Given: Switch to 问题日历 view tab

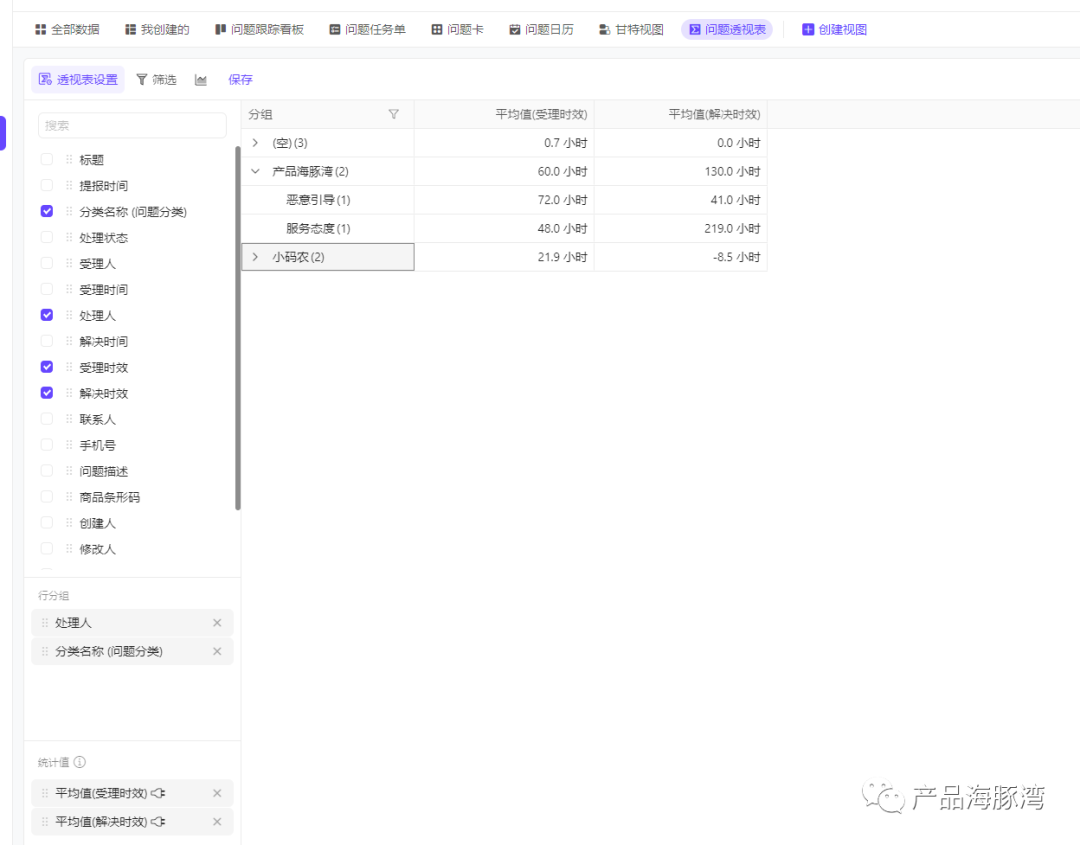Looking at the screenshot, I should 541,30.
